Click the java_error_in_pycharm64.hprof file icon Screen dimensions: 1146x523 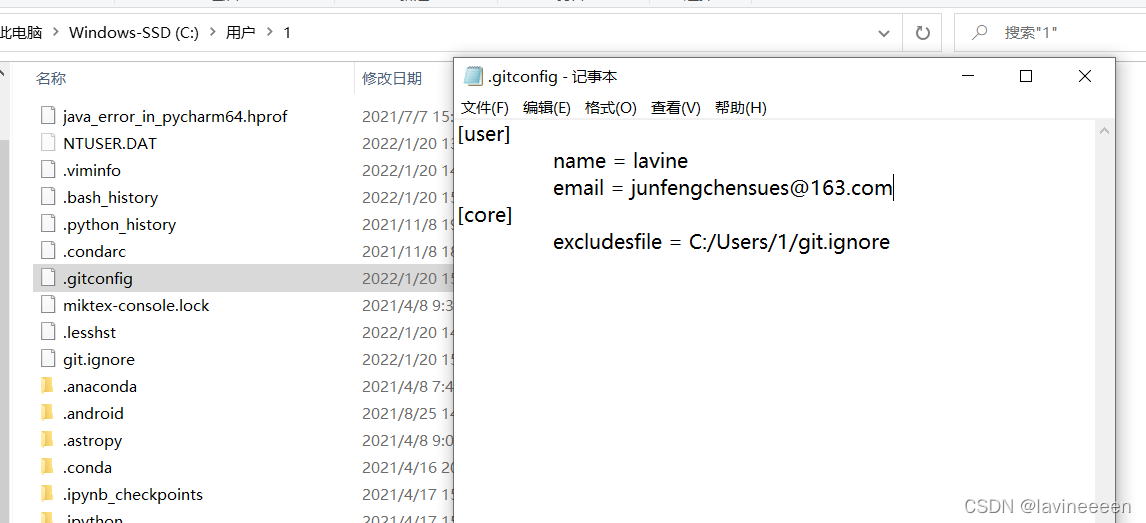(48, 116)
